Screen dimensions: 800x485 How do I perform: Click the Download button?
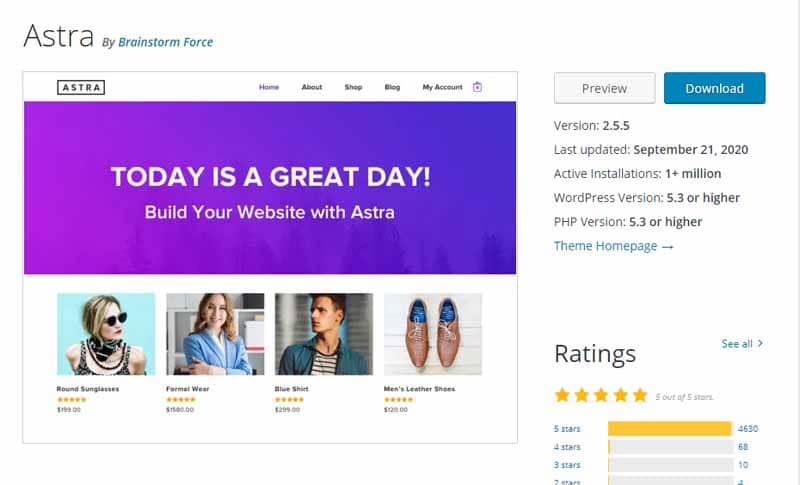[714, 88]
